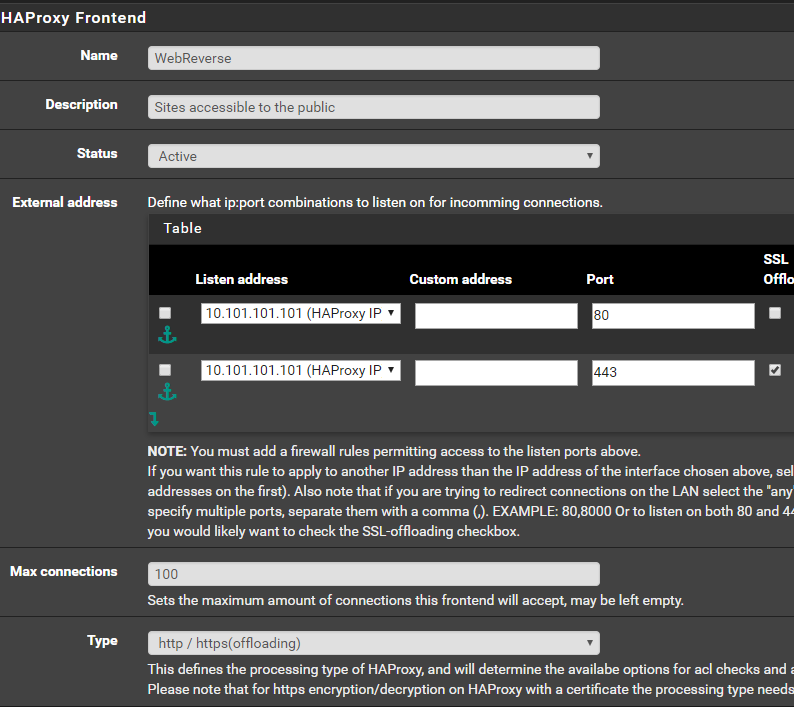Viewport: 794px width, 707px height.
Task: Click the Name label
Action: tap(99, 56)
